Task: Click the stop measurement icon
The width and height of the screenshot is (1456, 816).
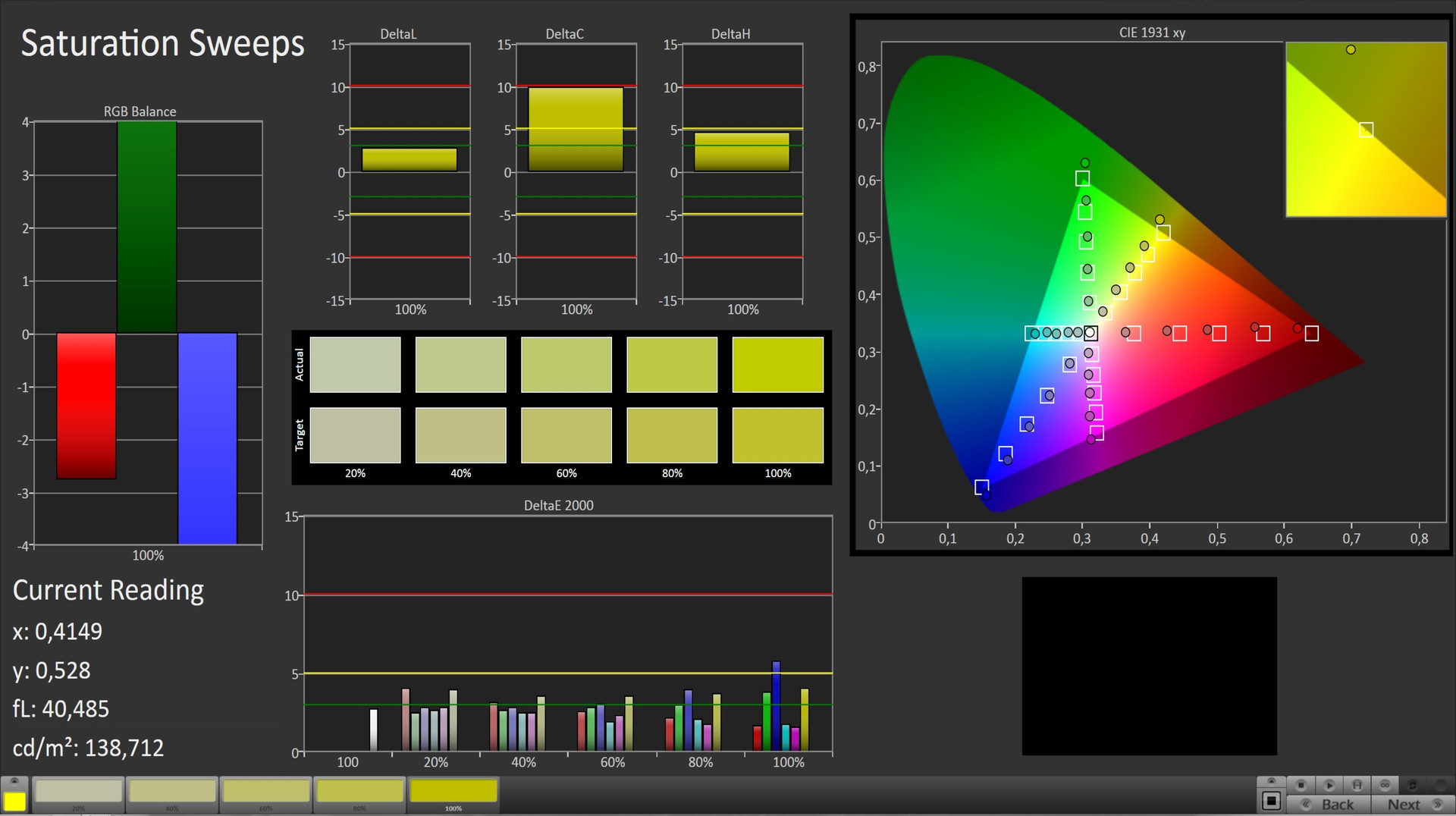Action: 1301,785
